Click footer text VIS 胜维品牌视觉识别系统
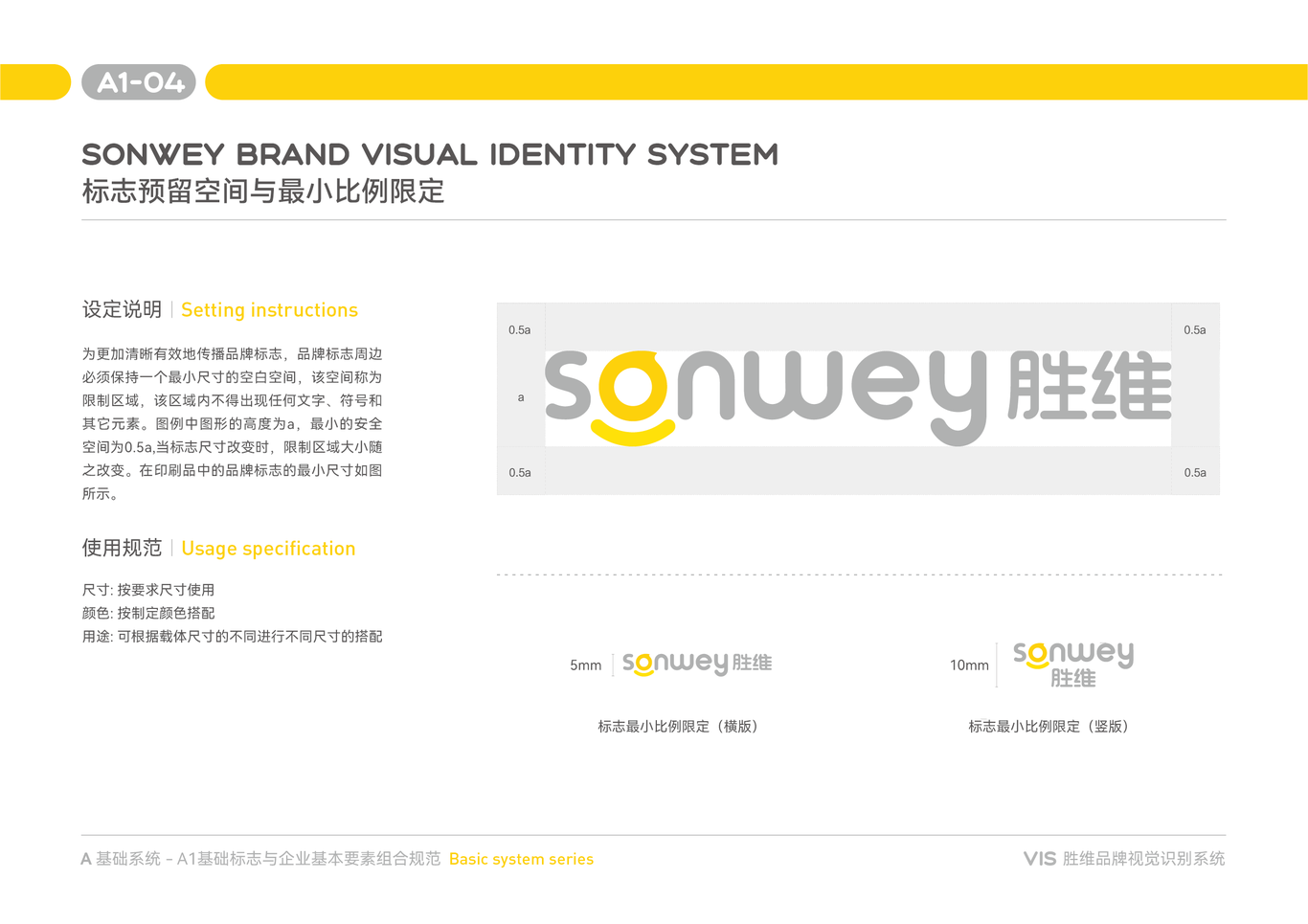Screen dimensions: 1308x924 tap(1124, 859)
